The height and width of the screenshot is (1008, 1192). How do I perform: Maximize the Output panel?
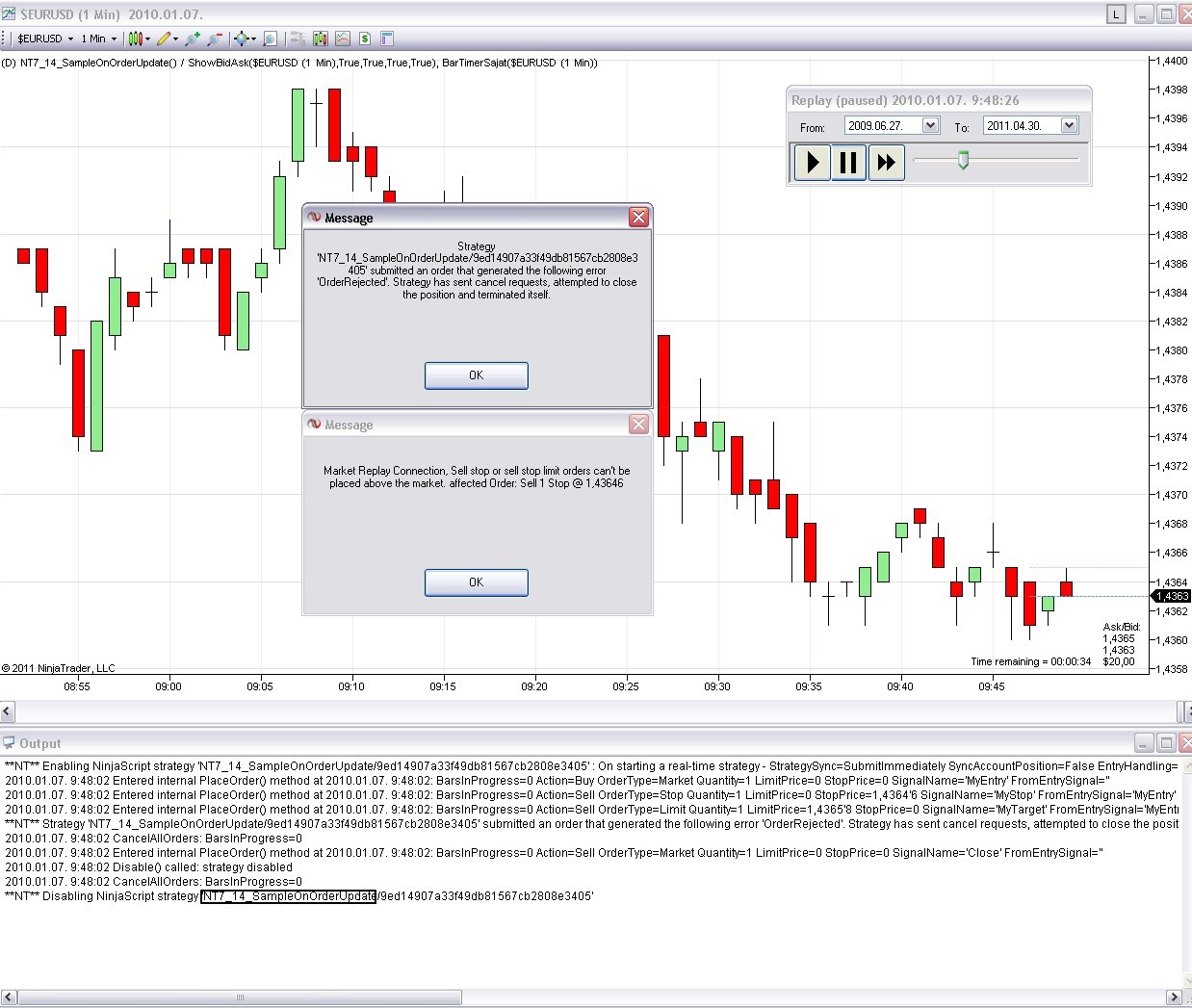pyautogui.click(x=1165, y=742)
